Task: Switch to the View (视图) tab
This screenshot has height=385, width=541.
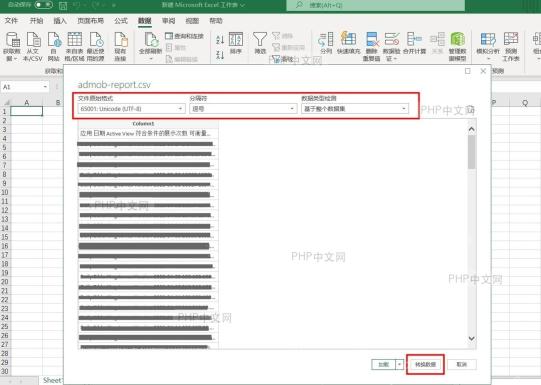Action: 192,21
